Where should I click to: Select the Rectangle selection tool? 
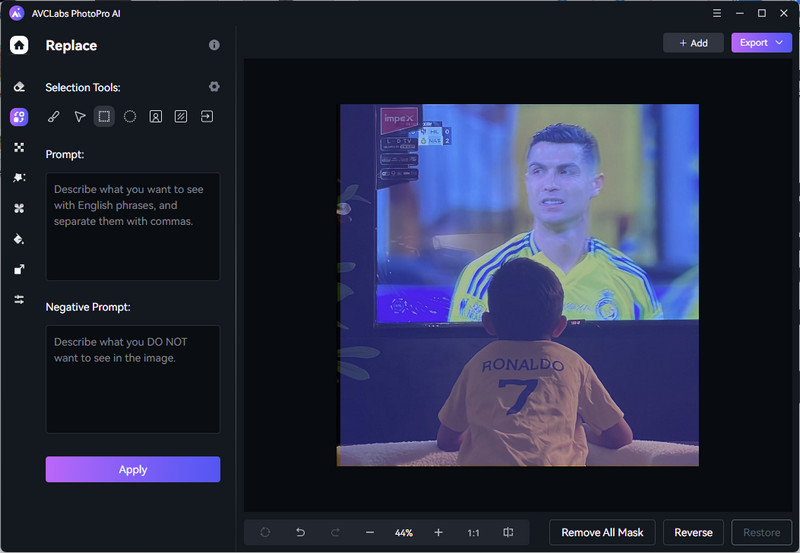pos(104,117)
